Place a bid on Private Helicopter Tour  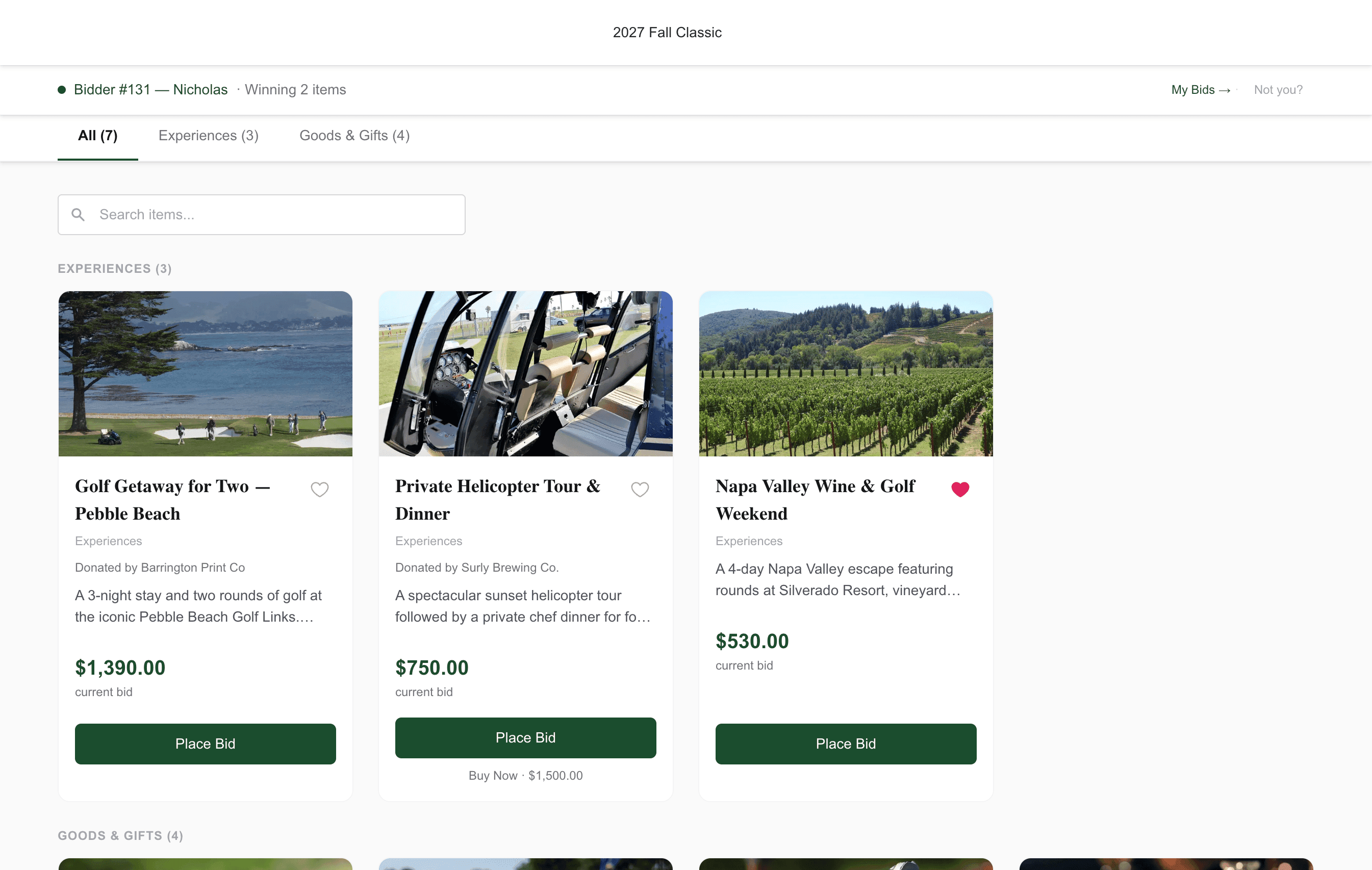click(525, 737)
